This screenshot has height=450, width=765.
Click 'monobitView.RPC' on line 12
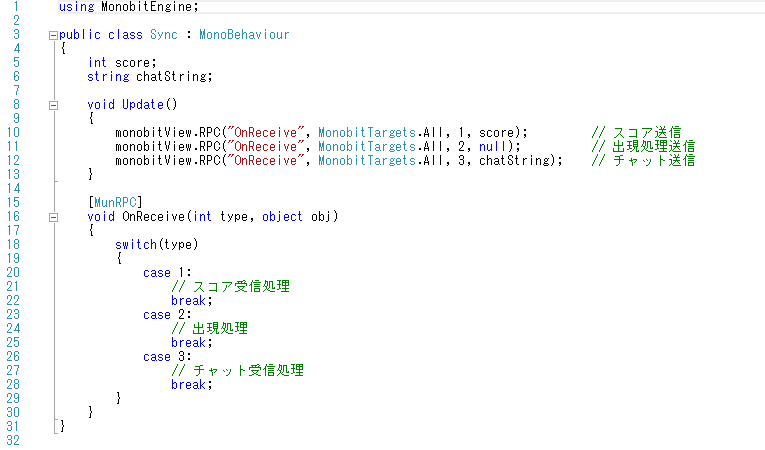(168, 161)
